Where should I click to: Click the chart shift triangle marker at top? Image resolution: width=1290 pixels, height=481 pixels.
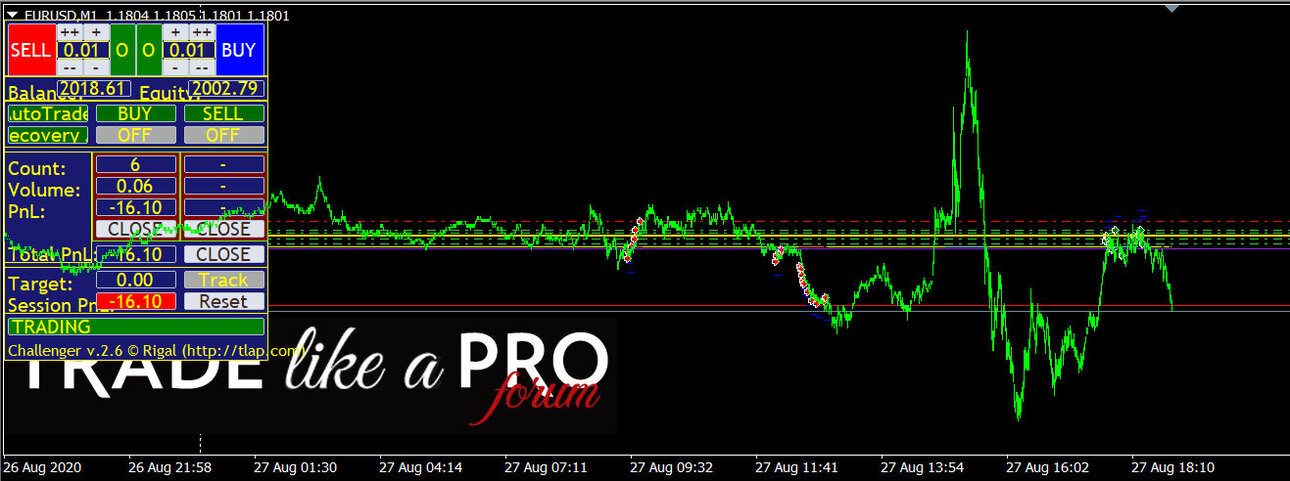click(x=1172, y=8)
